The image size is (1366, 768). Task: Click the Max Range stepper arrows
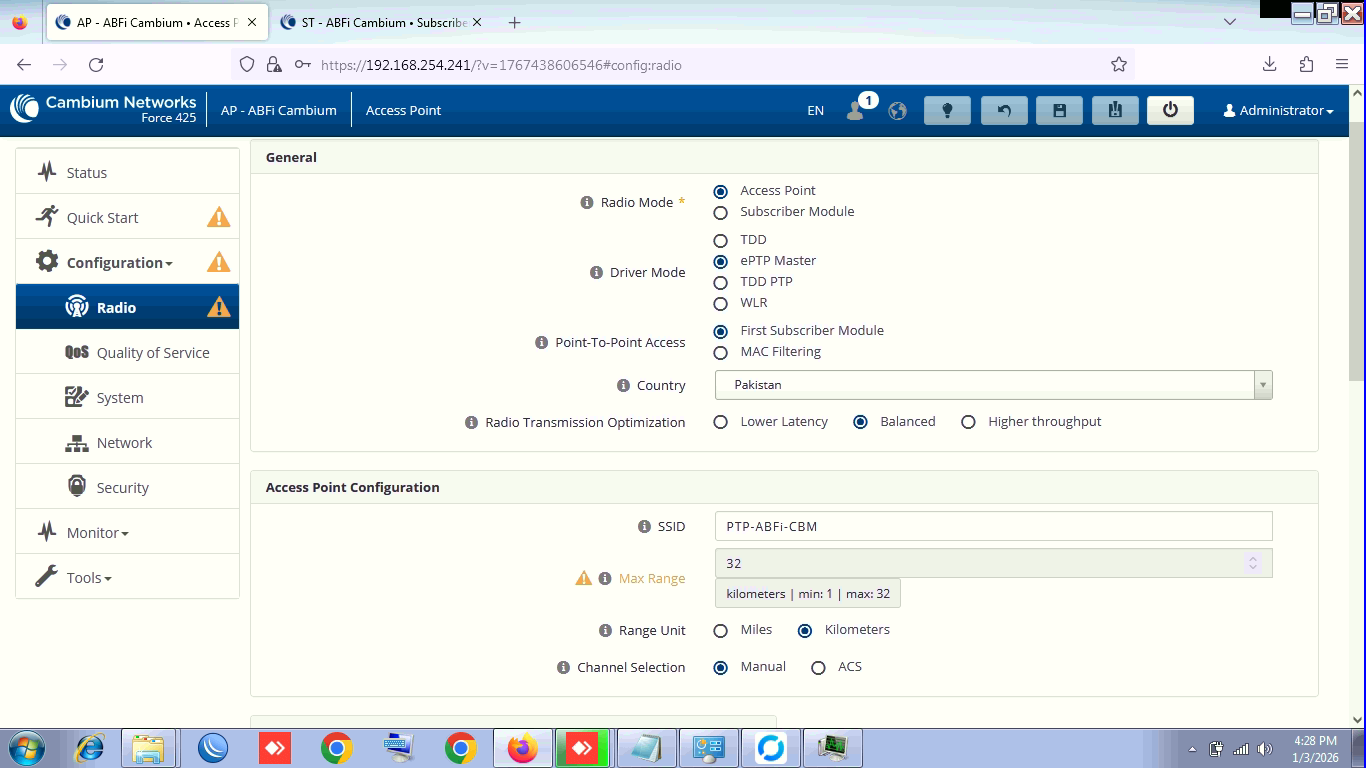1252,564
